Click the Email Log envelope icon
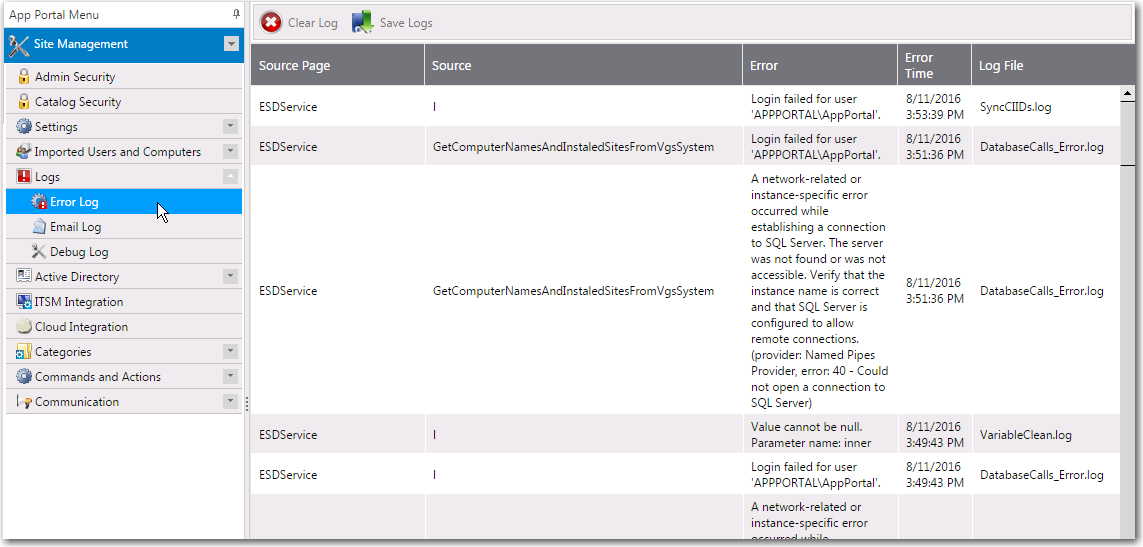The image size is (1143, 547). [39, 227]
